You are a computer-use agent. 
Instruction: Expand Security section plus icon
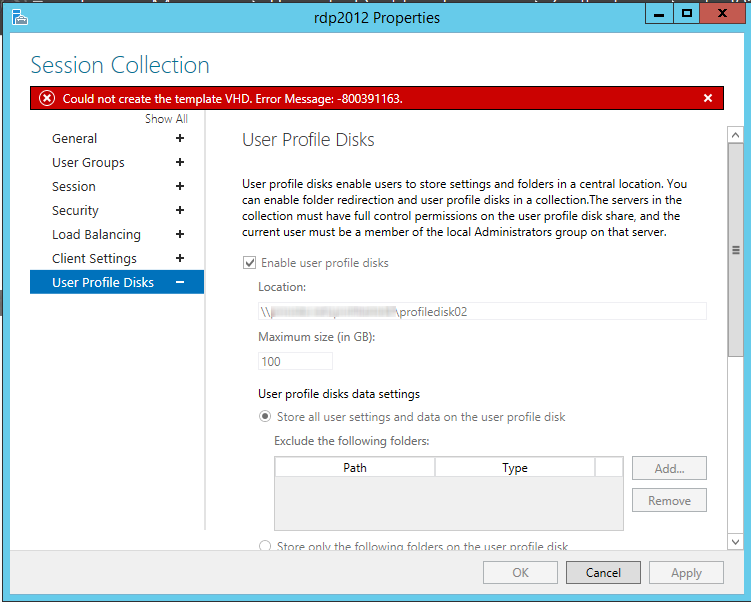[180, 211]
